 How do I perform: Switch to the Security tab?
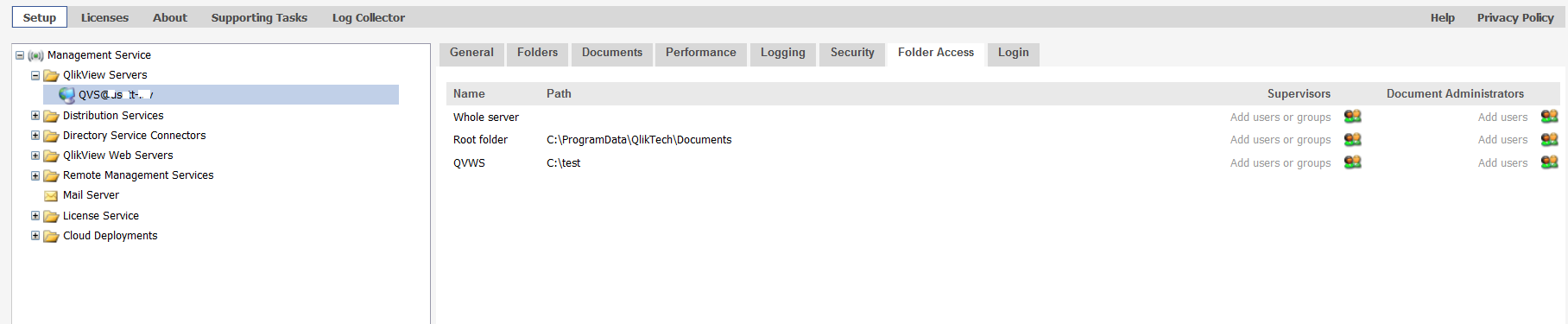click(852, 53)
